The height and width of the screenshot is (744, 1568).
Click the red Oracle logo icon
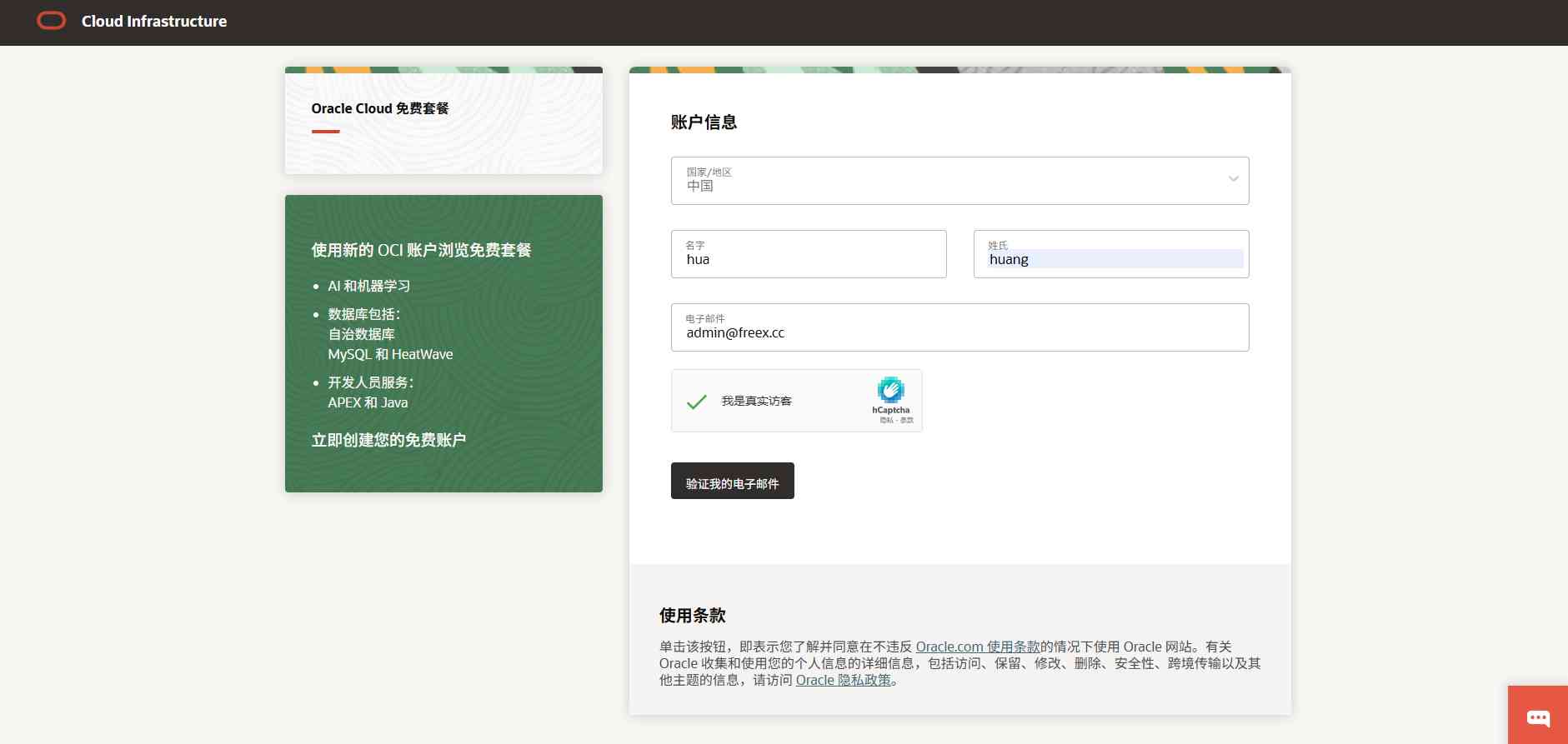click(x=52, y=21)
